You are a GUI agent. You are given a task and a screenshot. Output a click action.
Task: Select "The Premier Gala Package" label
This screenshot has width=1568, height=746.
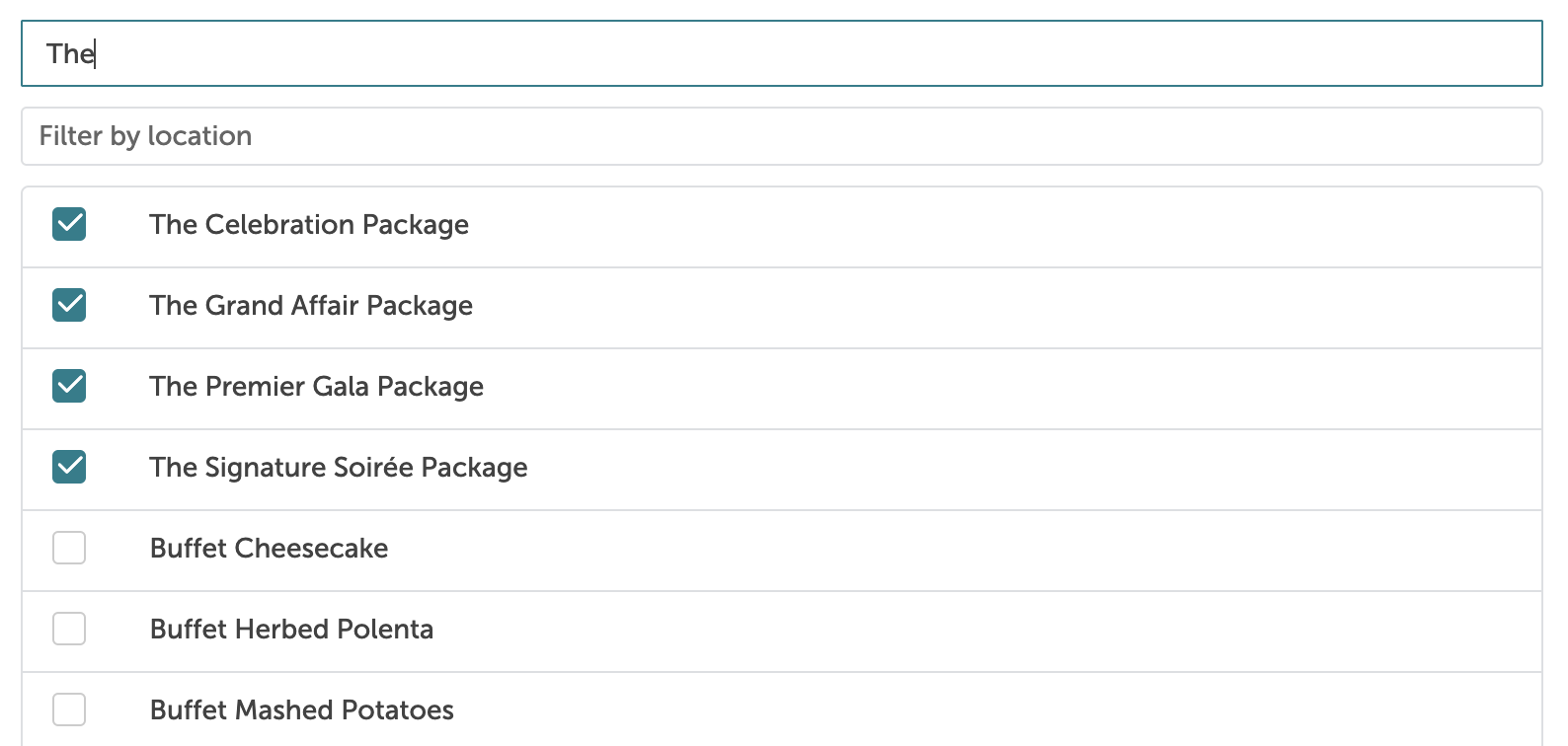point(317,387)
